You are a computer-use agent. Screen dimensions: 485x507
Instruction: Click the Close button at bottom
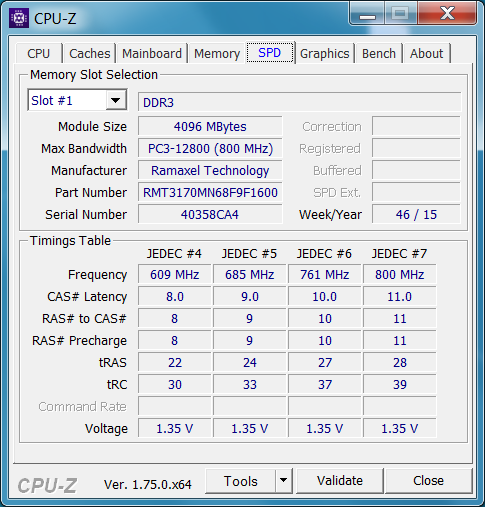pos(428,481)
